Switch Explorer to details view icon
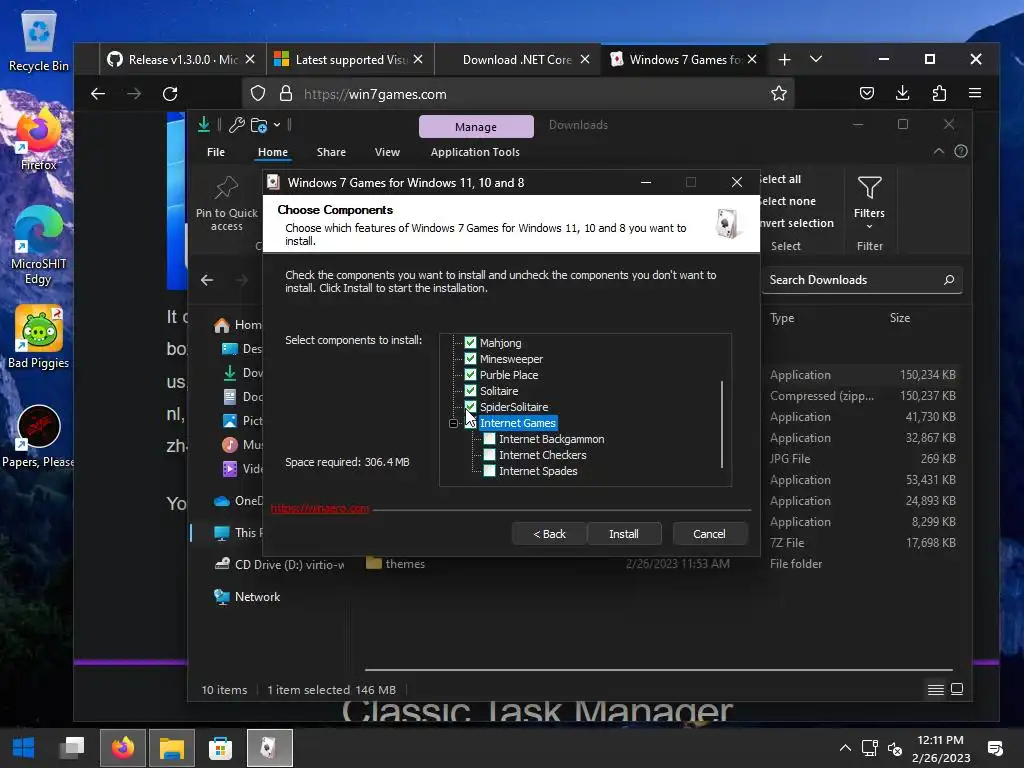 tap(935, 690)
